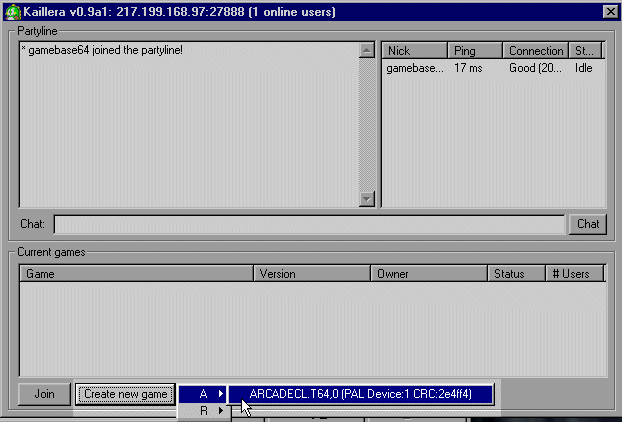Click the partyline scroll down arrow
Viewport: 622px width, 422px height.
367,199
